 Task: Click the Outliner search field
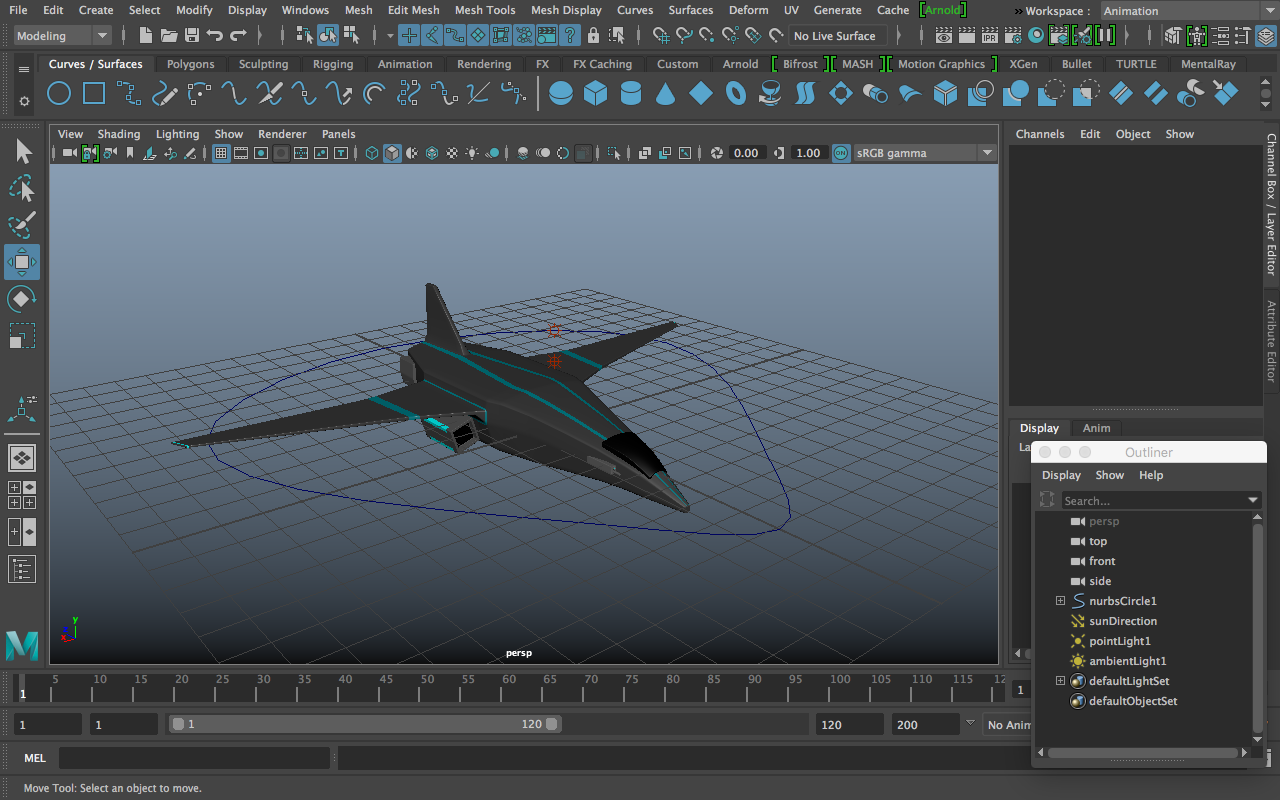1152,500
